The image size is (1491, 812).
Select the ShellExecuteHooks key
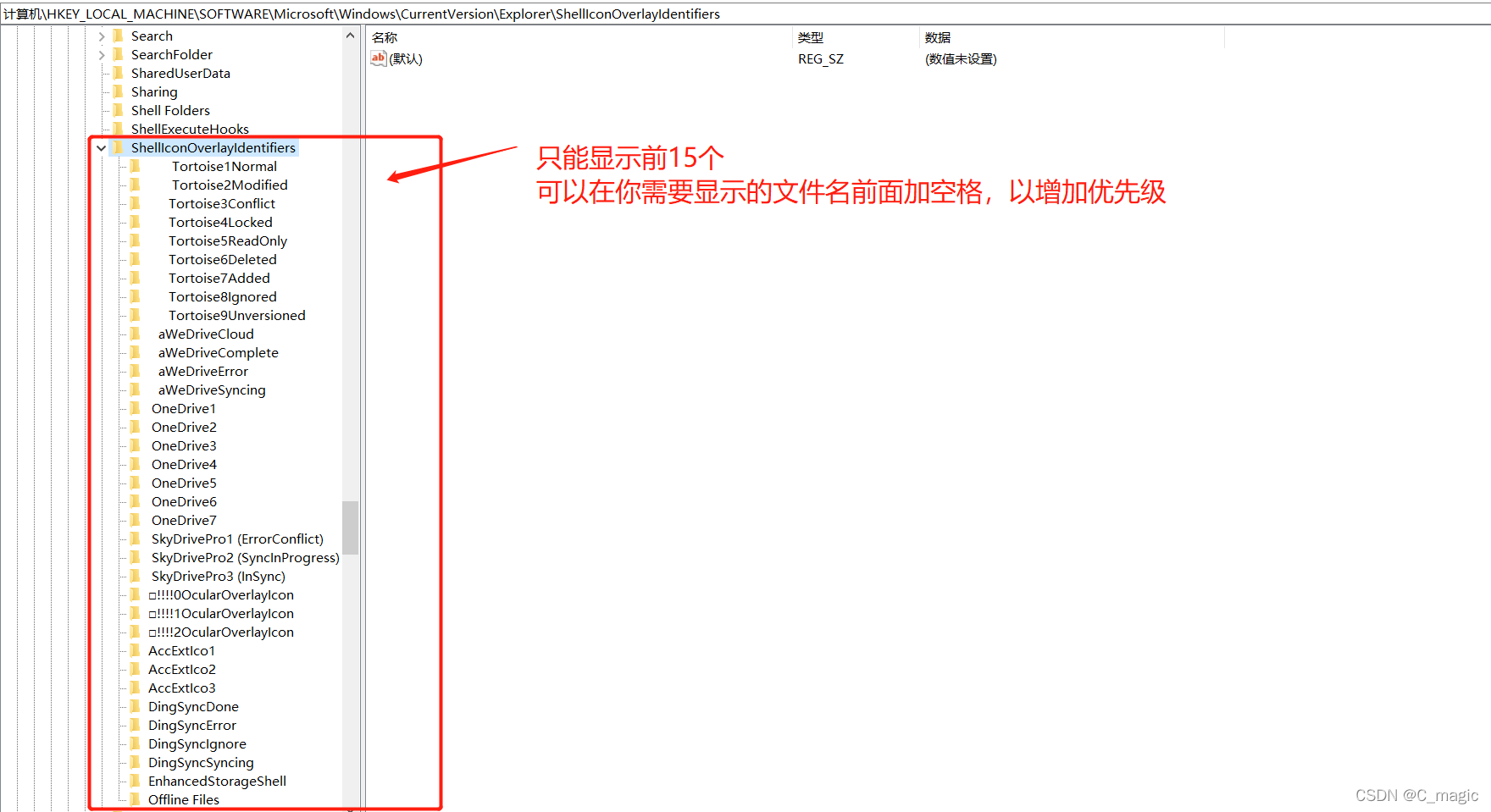190,129
